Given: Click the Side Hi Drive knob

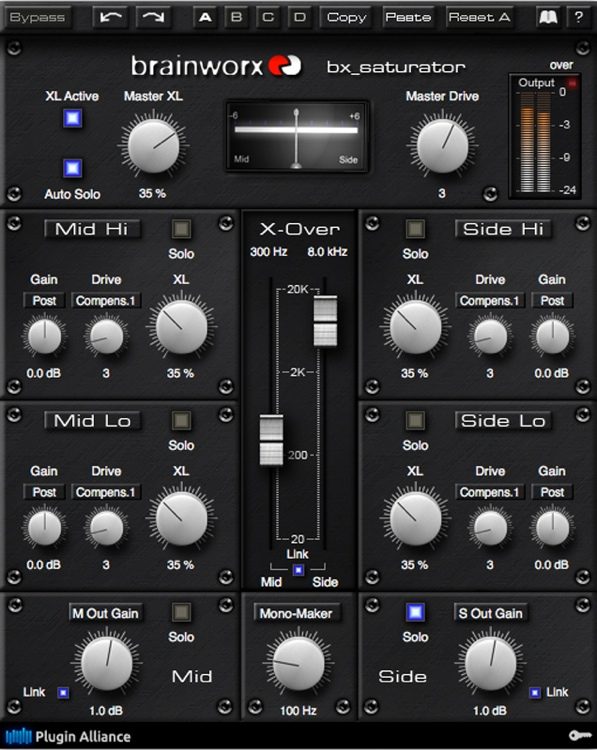Looking at the screenshot, I should click(x=490, y=336).
